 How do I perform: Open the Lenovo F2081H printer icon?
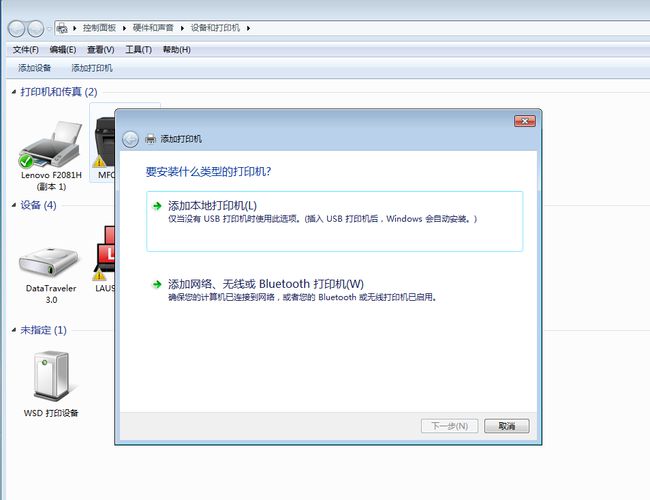(51, 144)
